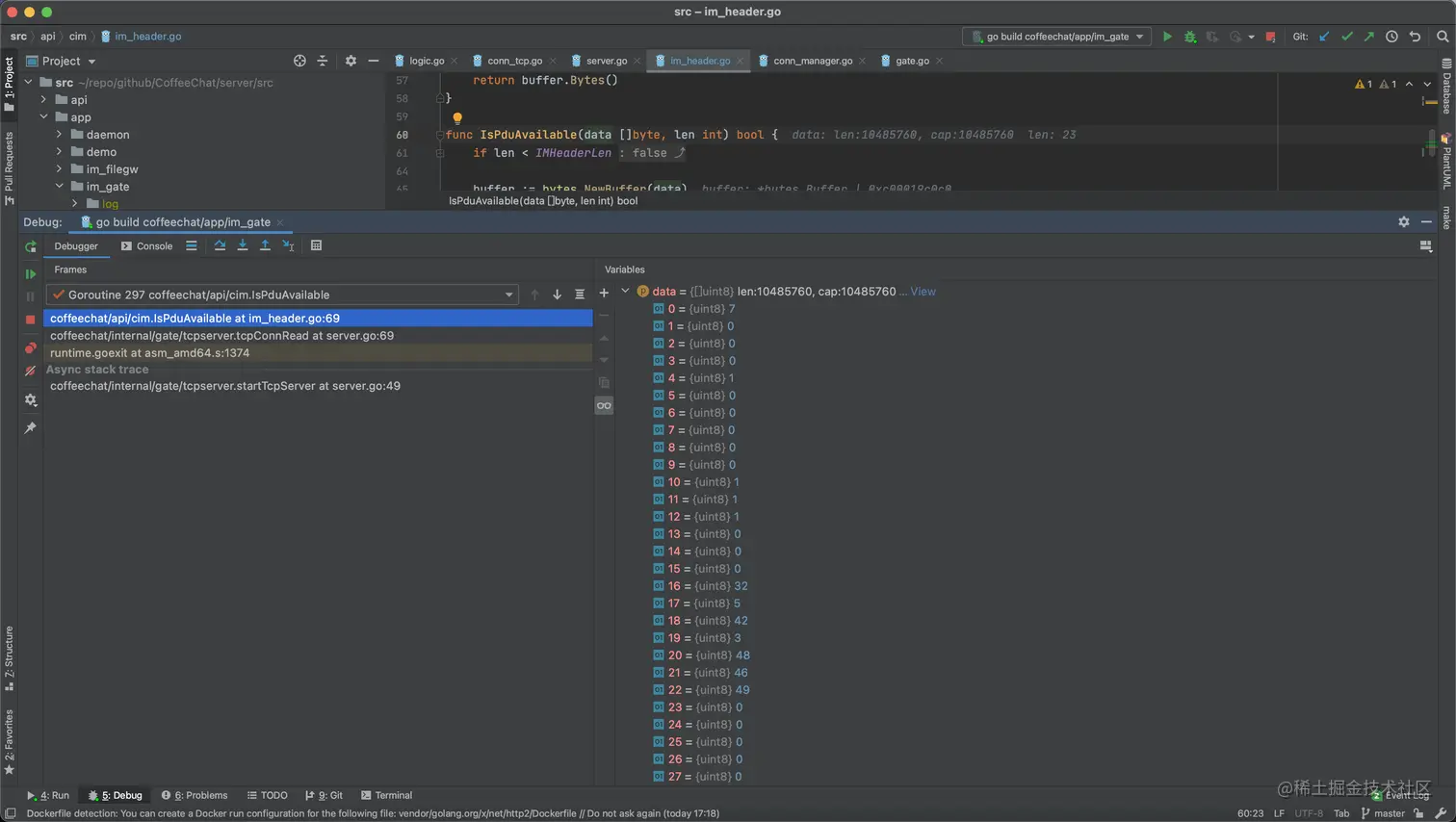The height and width of the screenshot is (822, 1456).
Task: Click the Step Into debugger icon
Action: tap(243, 245)
